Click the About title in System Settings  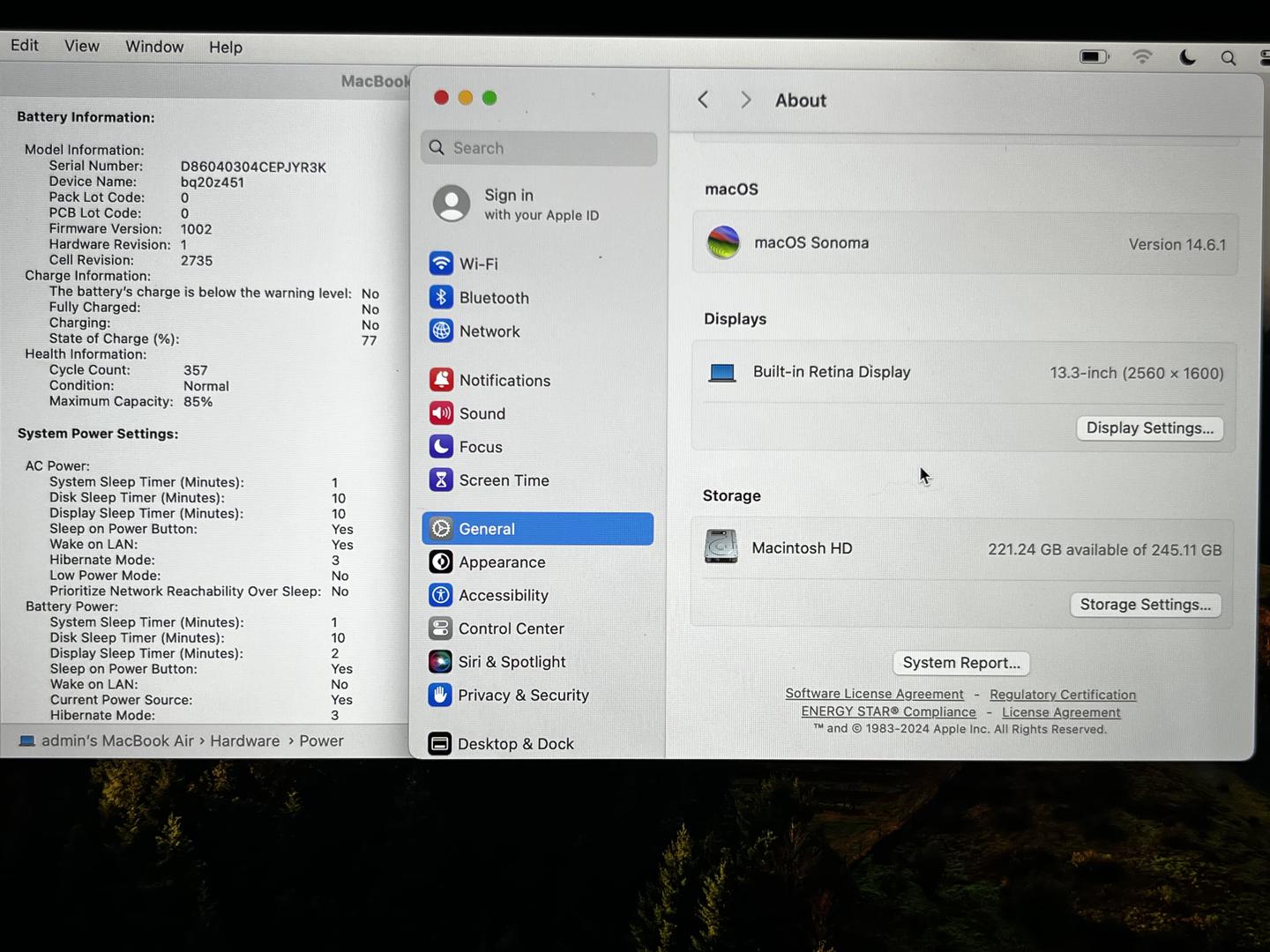click(801, 100)
